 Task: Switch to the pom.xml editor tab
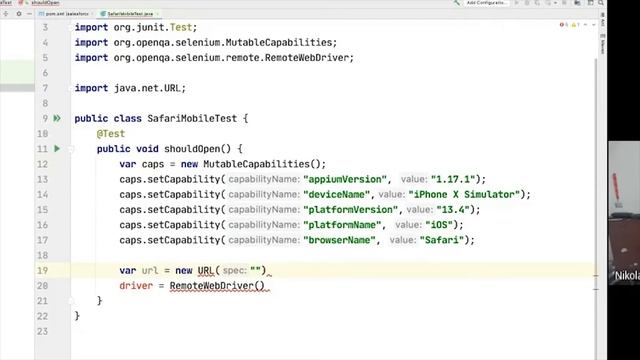tap(66, 13)
